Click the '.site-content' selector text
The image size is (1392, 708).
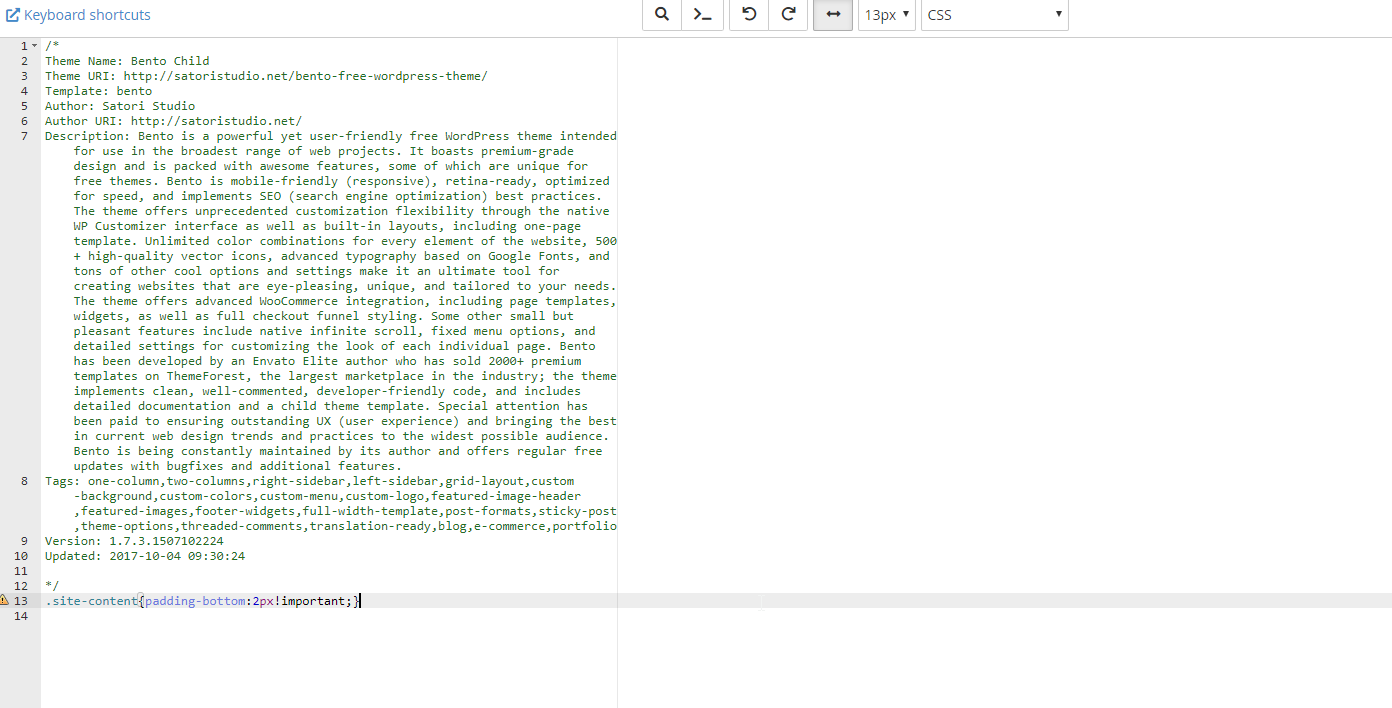91,601
